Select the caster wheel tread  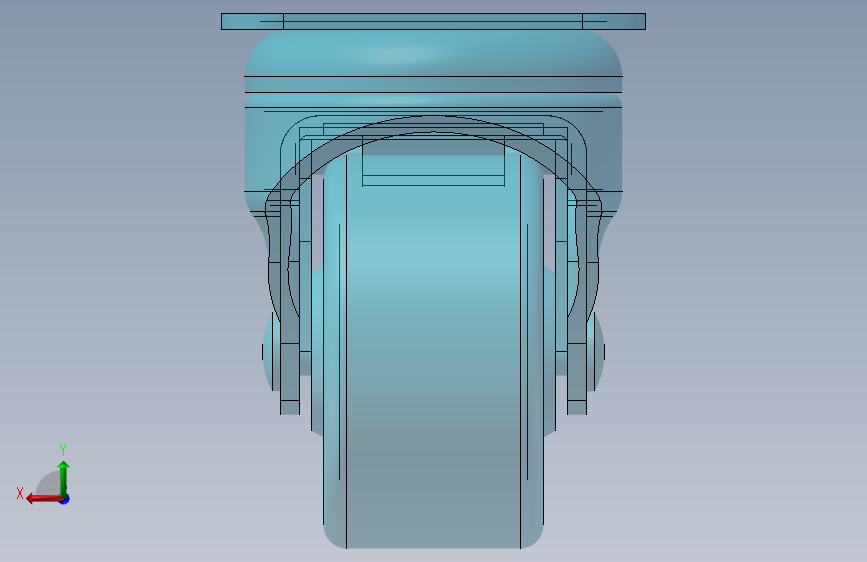433,354
